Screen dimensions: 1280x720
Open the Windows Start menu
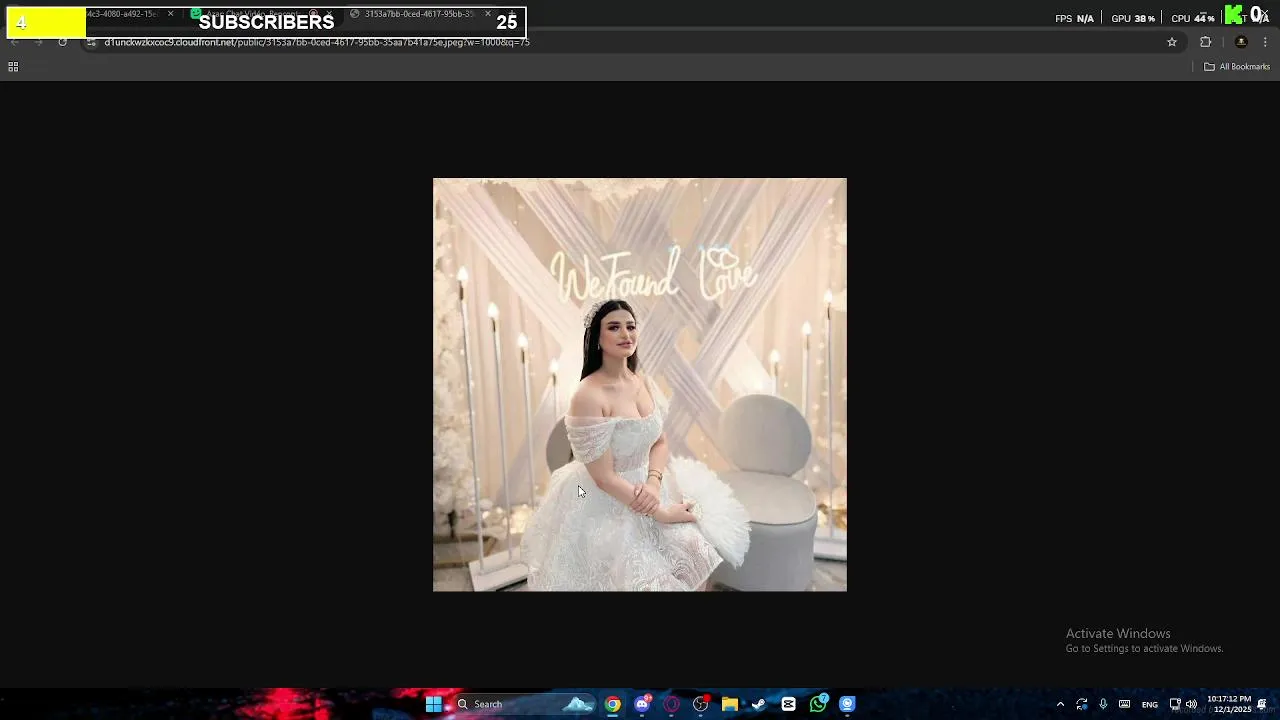(434, 704)
